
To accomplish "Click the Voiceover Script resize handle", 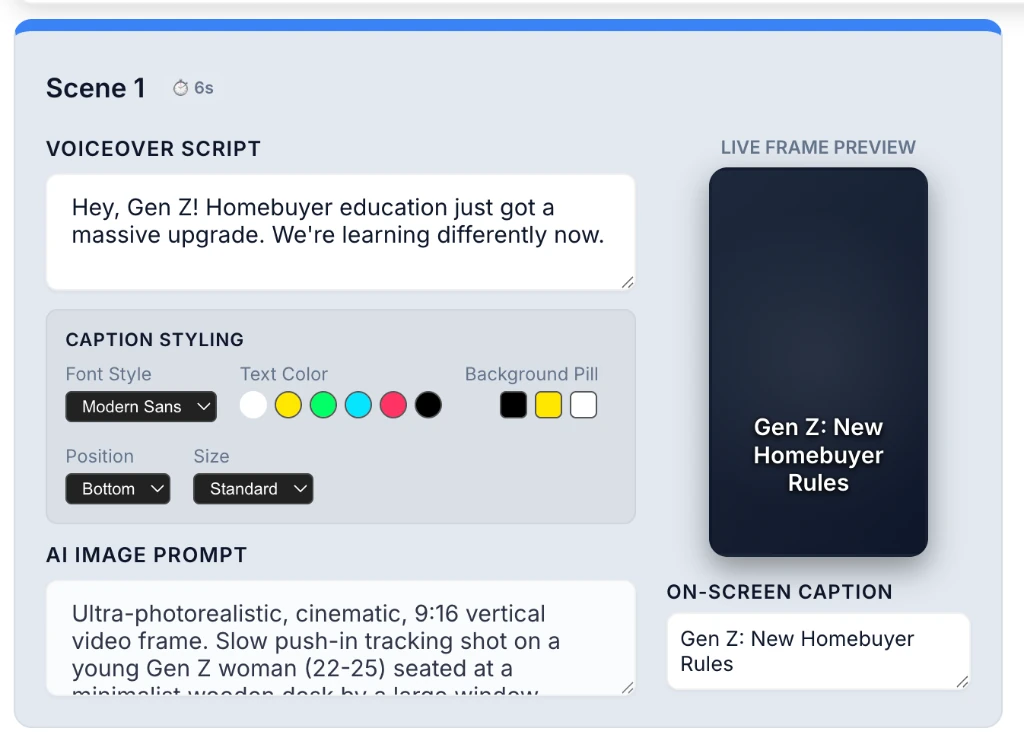I will pyautogui.click(x=628, y=282).
